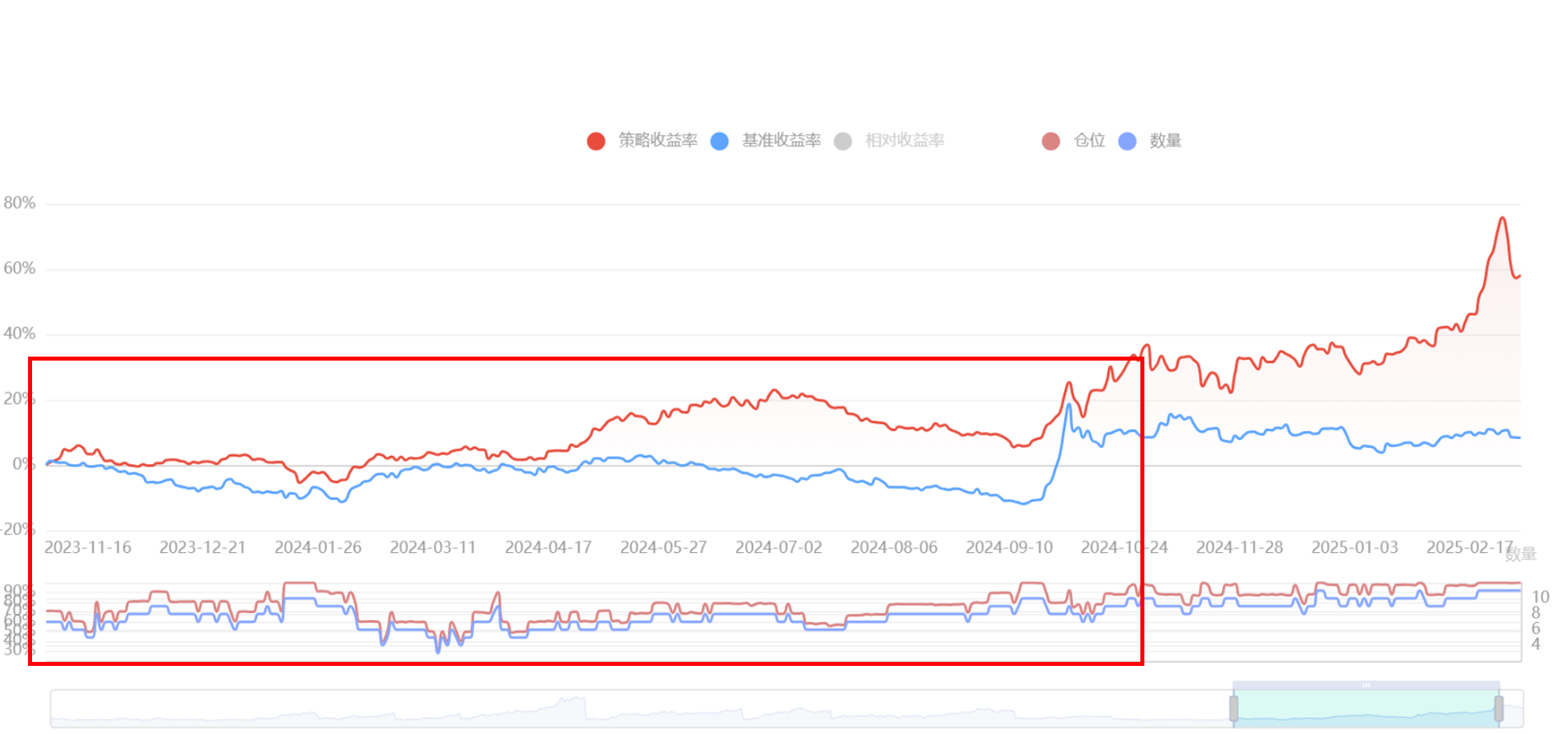Click the pink 仓位 legend dot
The width and height of the screenshot is (1568, 734).
coord(1051,141)
